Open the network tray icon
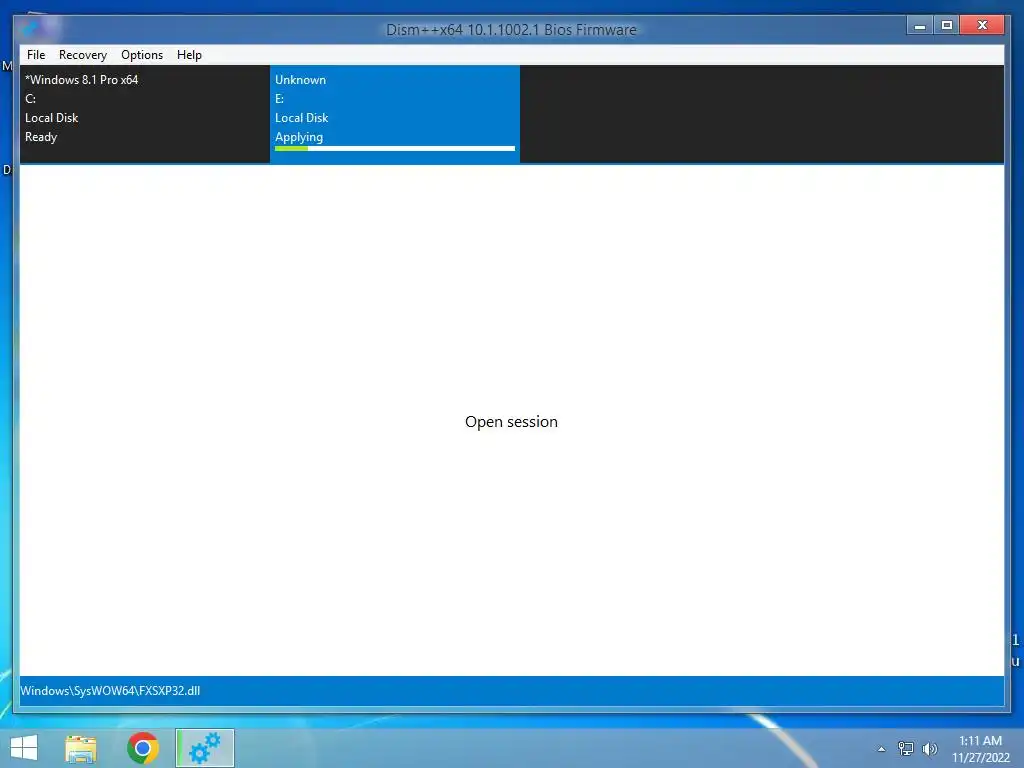This screenshot has height=768, width=1024. pyautogui.click(x=906, y=749)
